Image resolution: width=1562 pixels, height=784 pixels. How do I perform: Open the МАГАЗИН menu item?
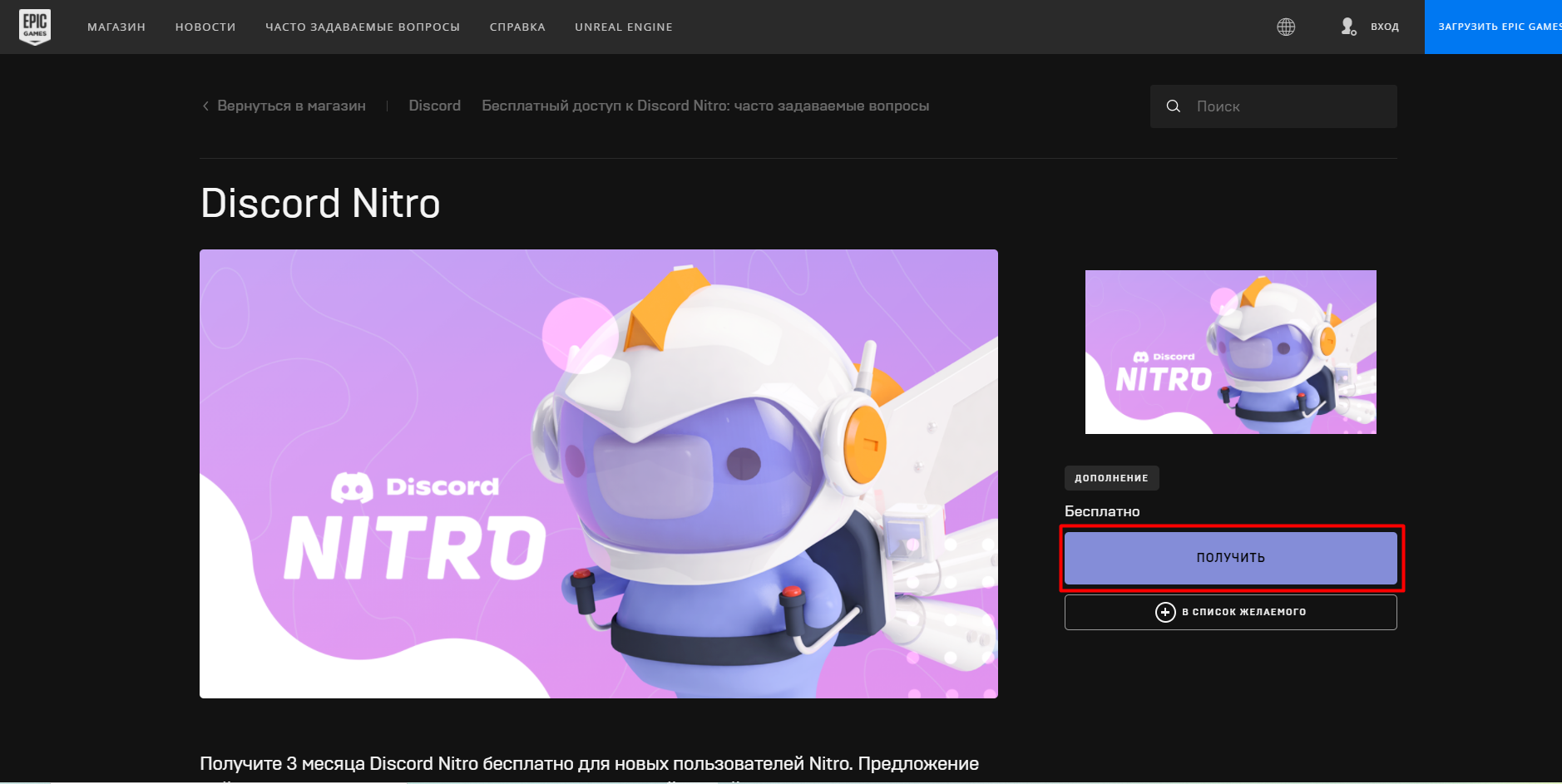pyautogui.click(x=116, y=27)
